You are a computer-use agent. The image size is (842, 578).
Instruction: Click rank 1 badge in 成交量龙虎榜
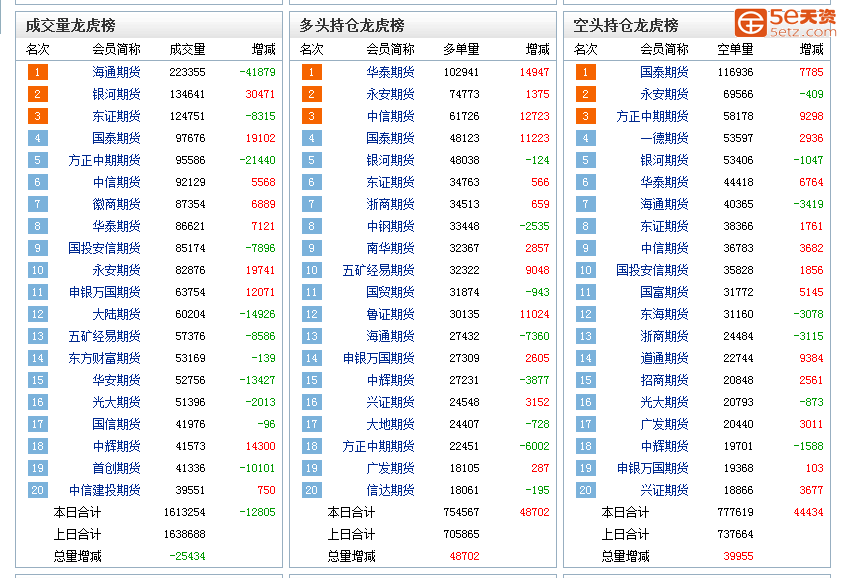pos(38,72)
